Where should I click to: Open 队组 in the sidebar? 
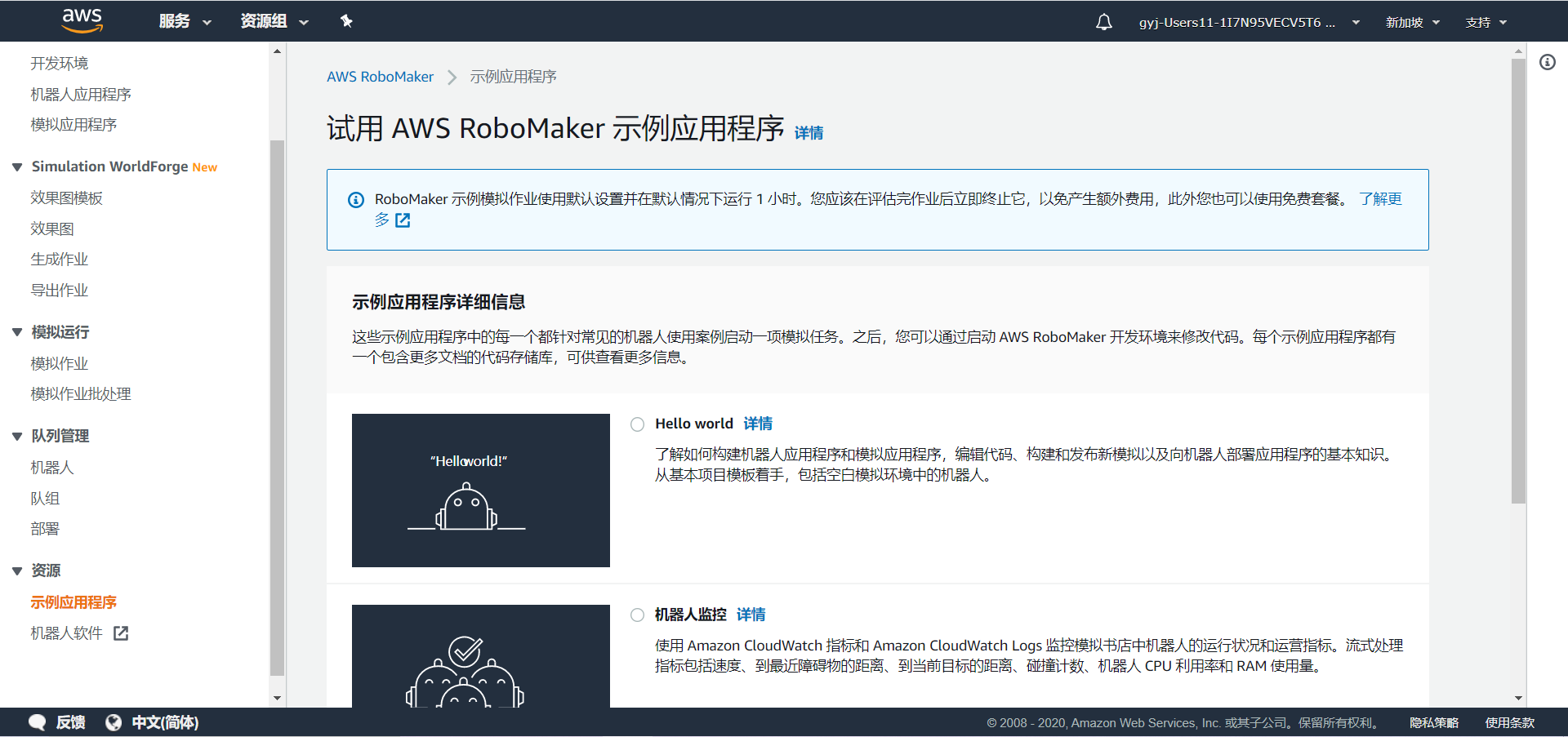coord(45,499)
